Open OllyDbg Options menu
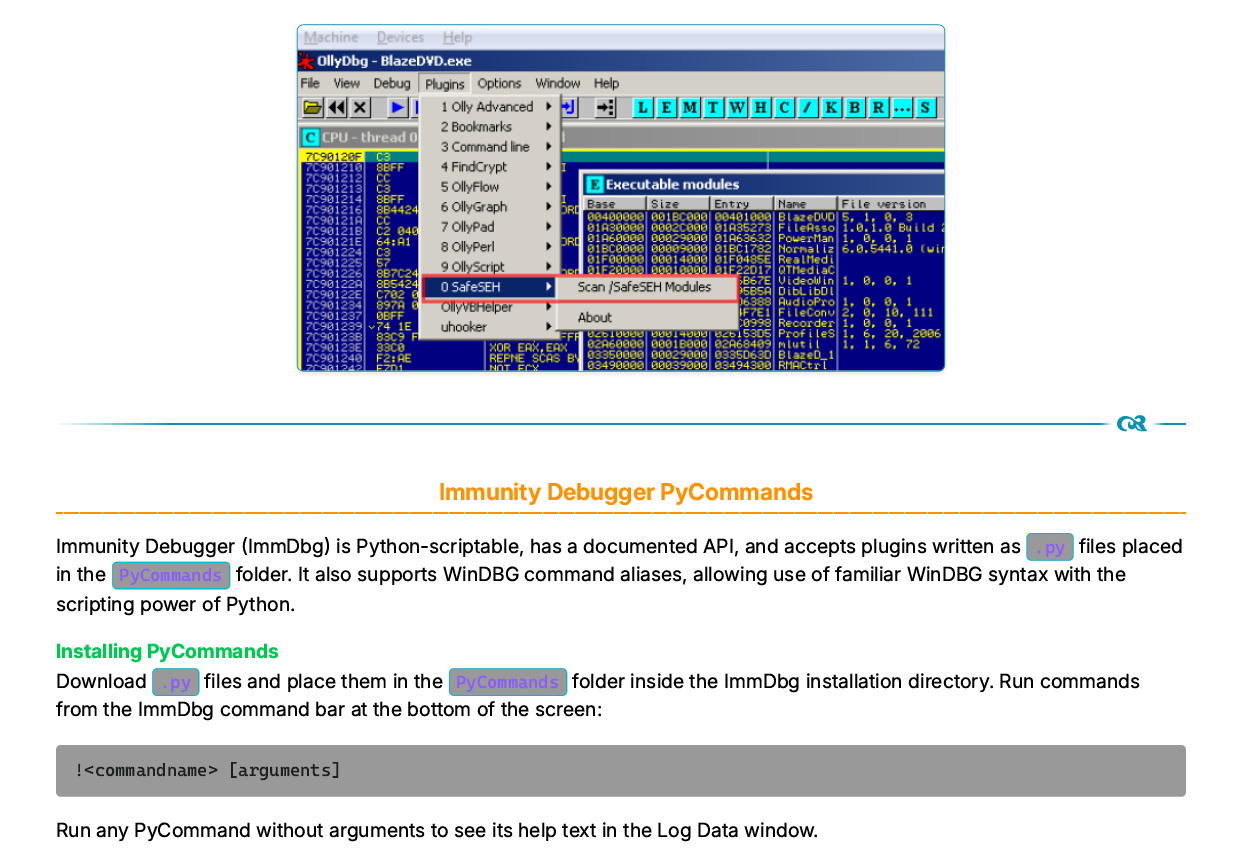 499,83
